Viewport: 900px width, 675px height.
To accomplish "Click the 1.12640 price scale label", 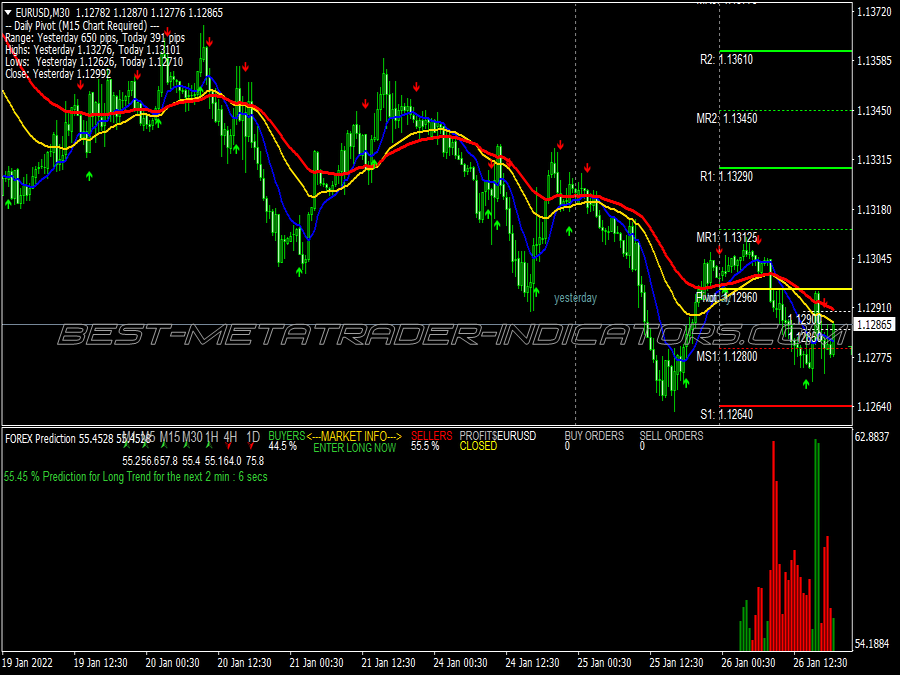I will click(x=874, y=407).
